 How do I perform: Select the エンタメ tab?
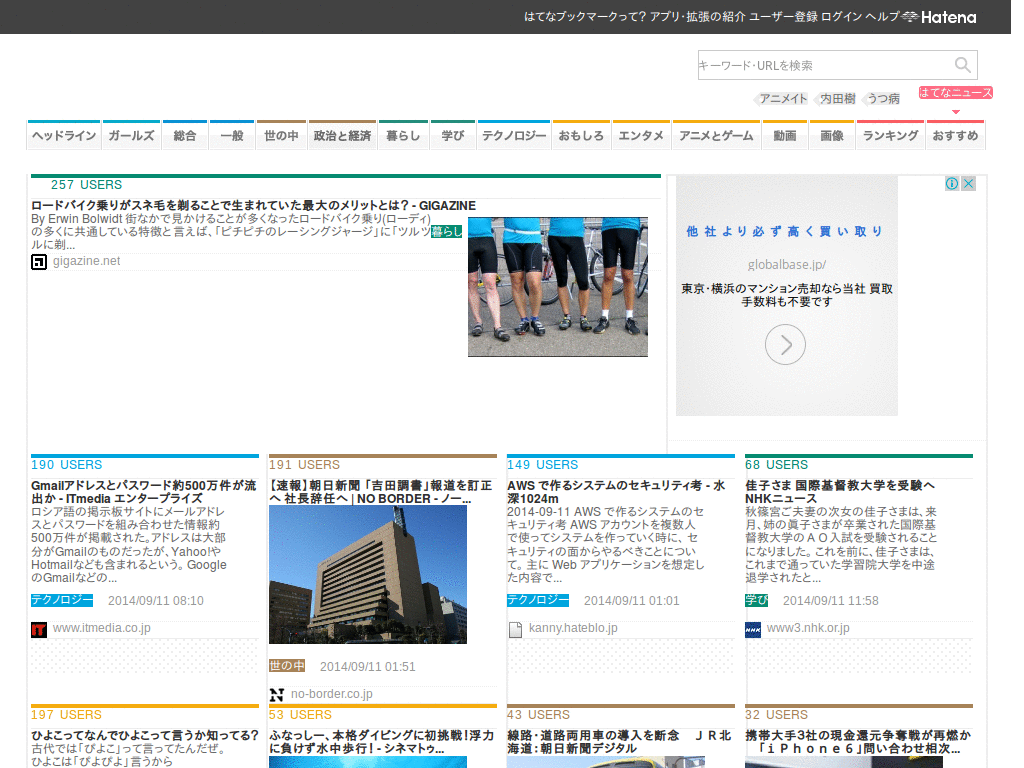point(641,135)
